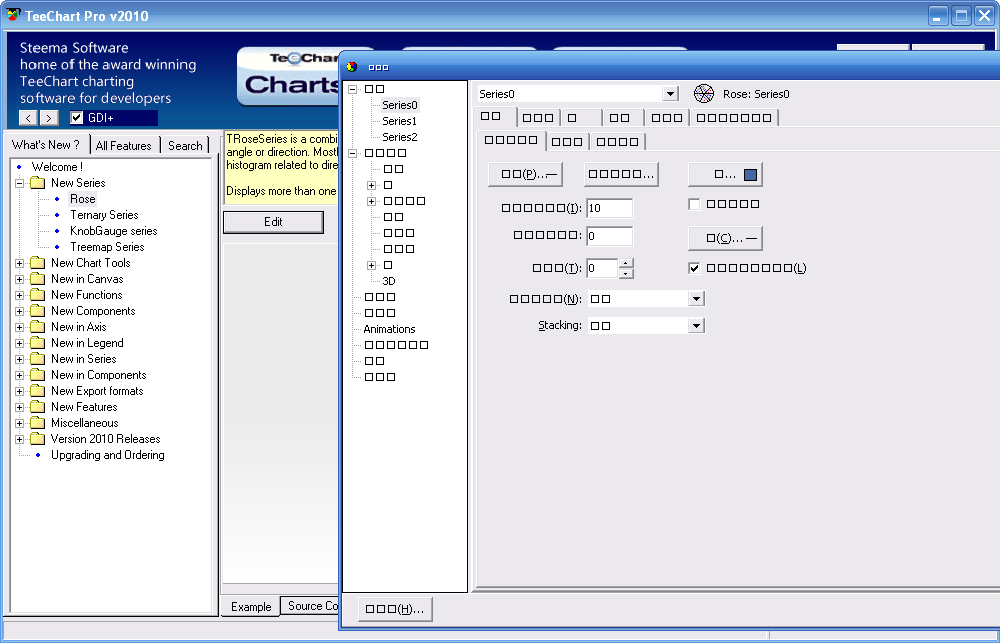Click the New Components folder icon
The image size is (1000, 643).
(38, 311)
